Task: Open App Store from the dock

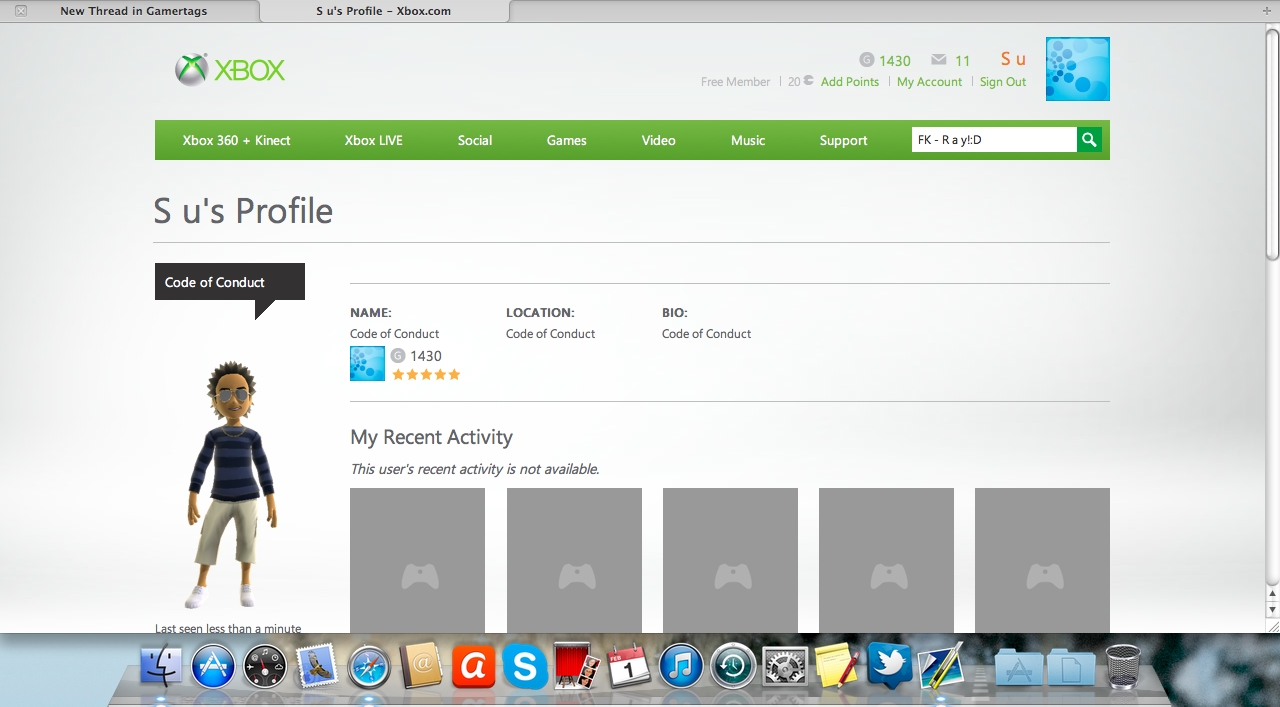Action: [x=212, y=665]
